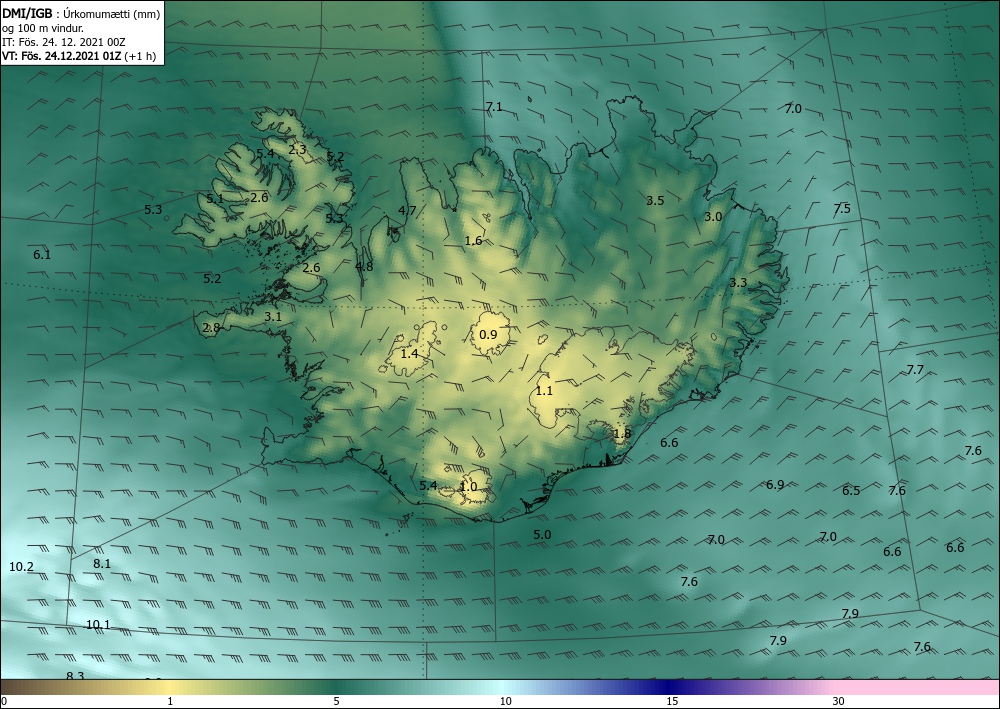Screen dimensions: 1000x709
Task: Click the 6.9 value southeast of Iceland
Action: click(775, 485)
